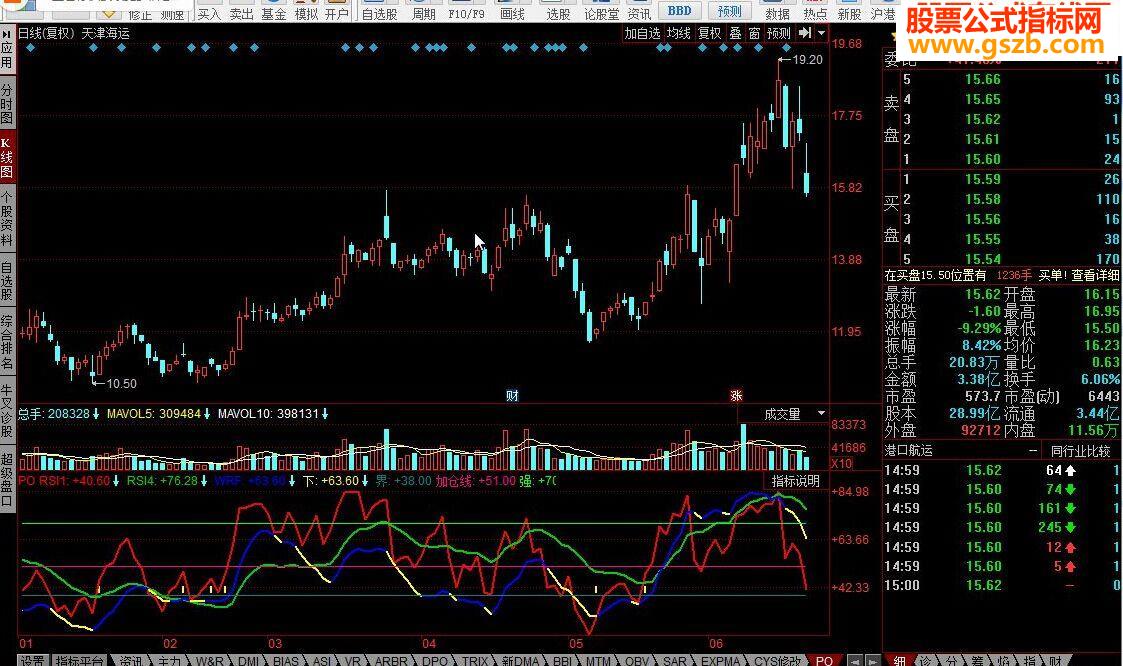Screen dimensions: 1123x666
Task: Select the SAR indicator tab
Action: pos(674,660)
